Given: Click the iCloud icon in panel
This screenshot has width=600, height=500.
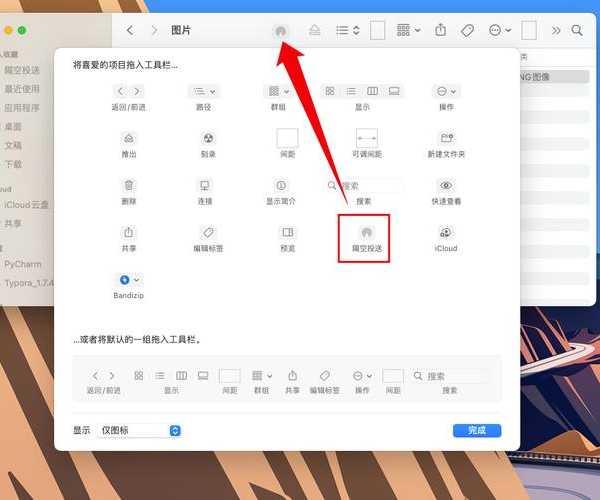Looking at the screenshot, I should click(446, 232).
